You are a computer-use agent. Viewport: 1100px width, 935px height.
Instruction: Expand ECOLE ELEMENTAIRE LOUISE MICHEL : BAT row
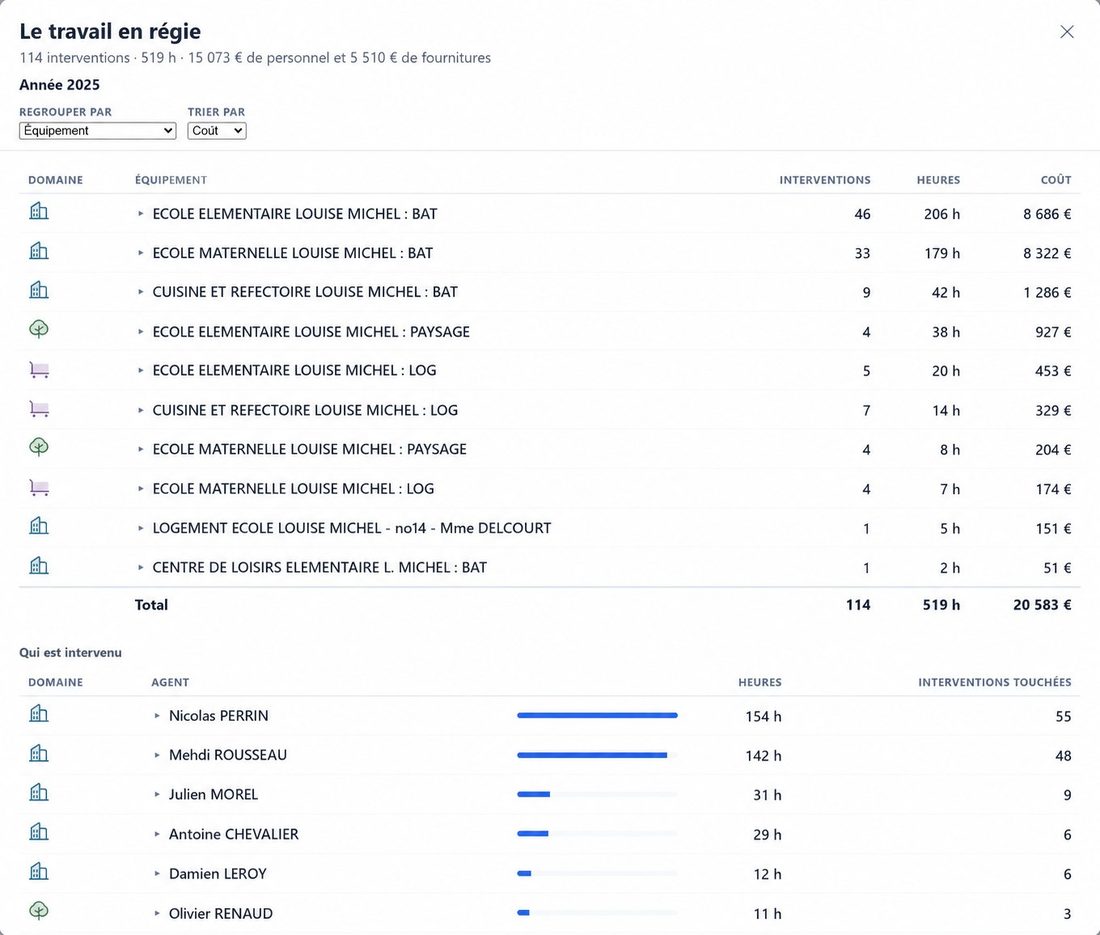(x=140, y=213)
